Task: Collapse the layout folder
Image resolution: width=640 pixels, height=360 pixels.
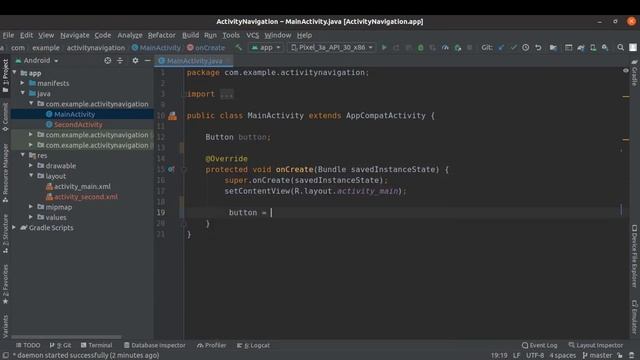Action: pos(31,176)
